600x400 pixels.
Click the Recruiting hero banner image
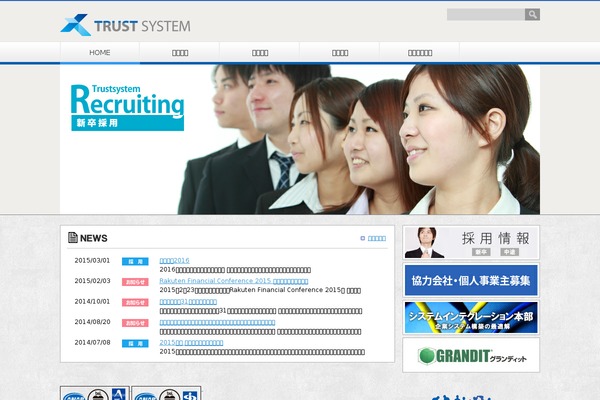[x=300, y=139]
